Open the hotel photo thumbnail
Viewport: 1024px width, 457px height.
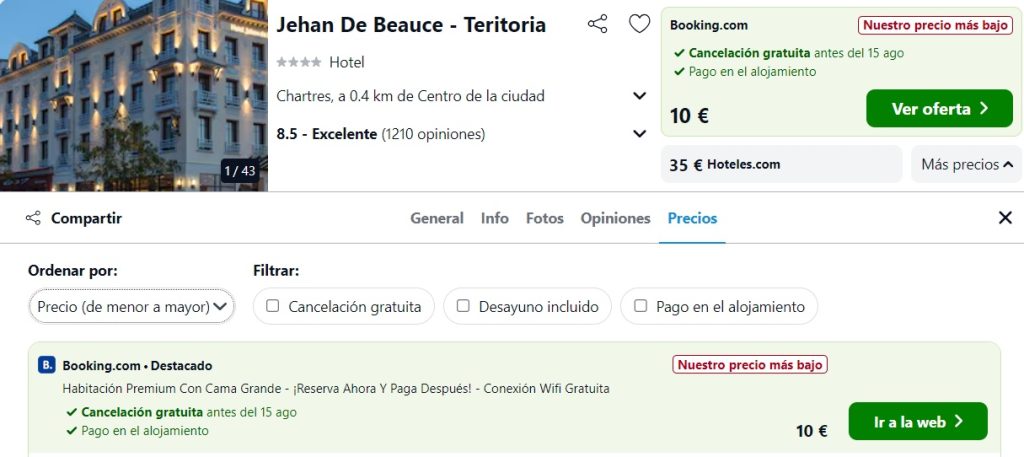134,95
